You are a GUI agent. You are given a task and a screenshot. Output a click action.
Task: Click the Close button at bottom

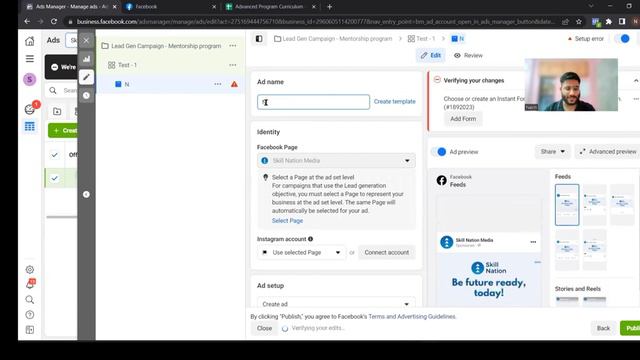264,328
